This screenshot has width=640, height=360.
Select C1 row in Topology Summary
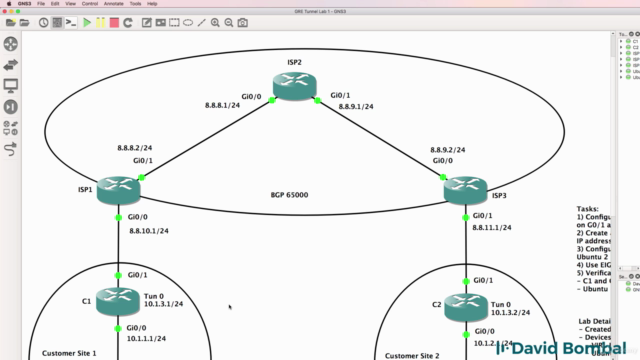tap(629, 41)
